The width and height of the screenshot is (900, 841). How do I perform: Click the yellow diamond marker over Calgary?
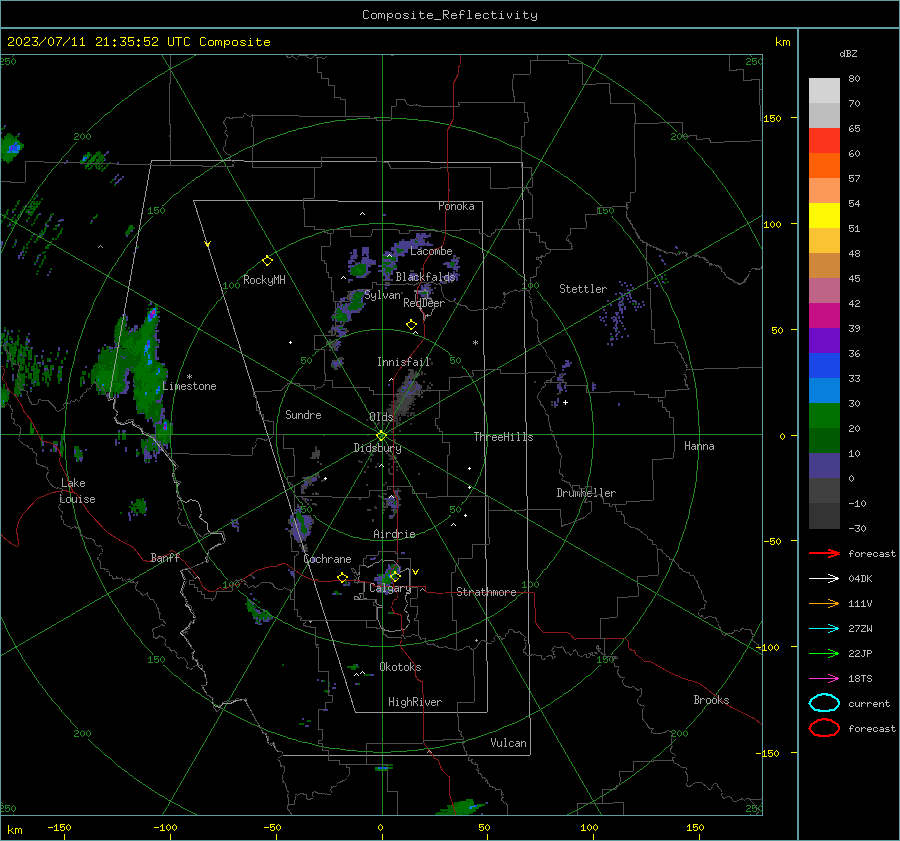click(x=394, y=576)
